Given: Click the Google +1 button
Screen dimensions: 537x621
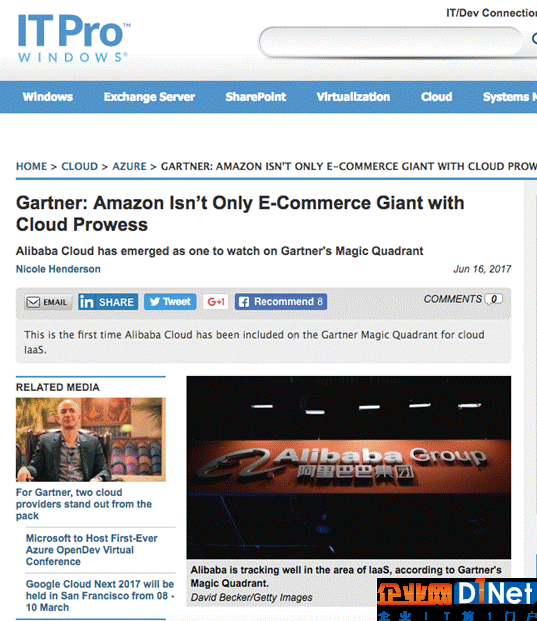Looking at the screenshot, I should tap(216, 302).
